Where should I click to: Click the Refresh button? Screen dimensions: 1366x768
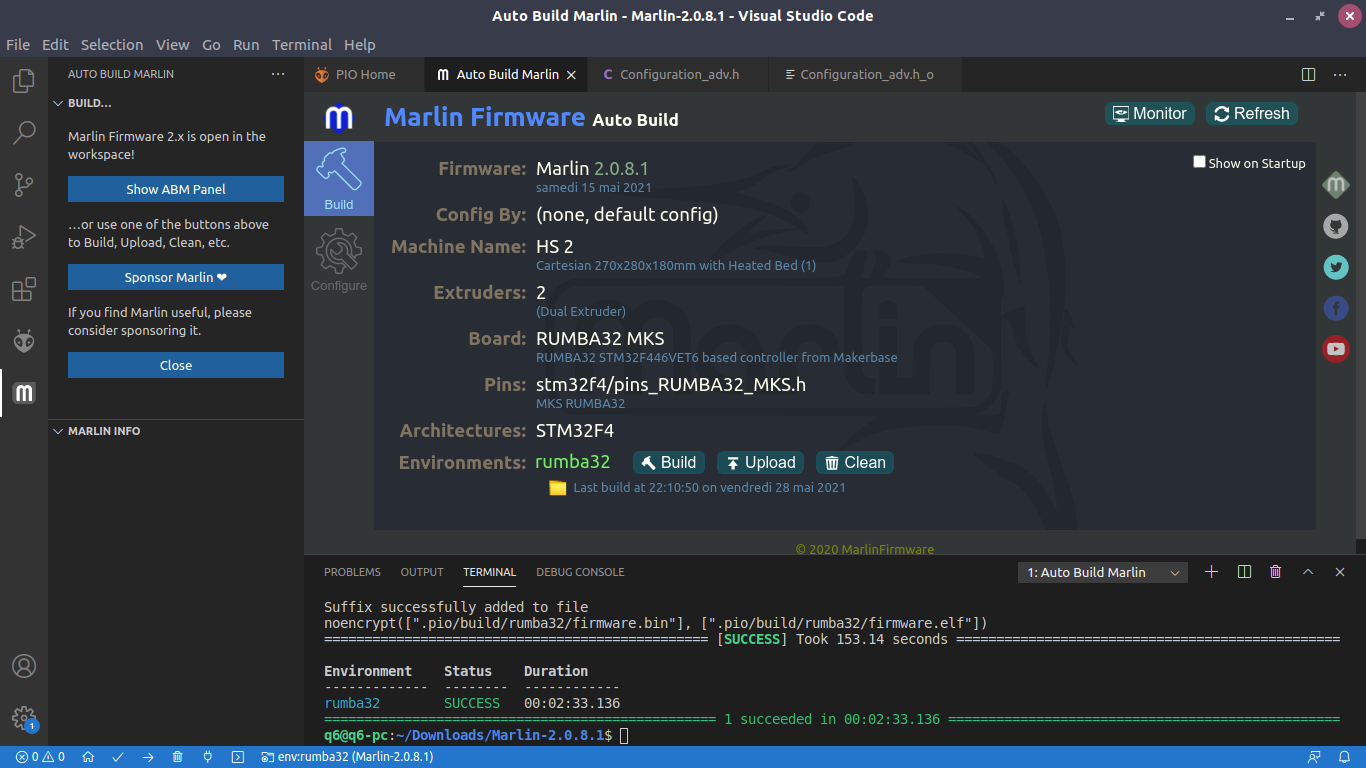[x=1252, y=114]
